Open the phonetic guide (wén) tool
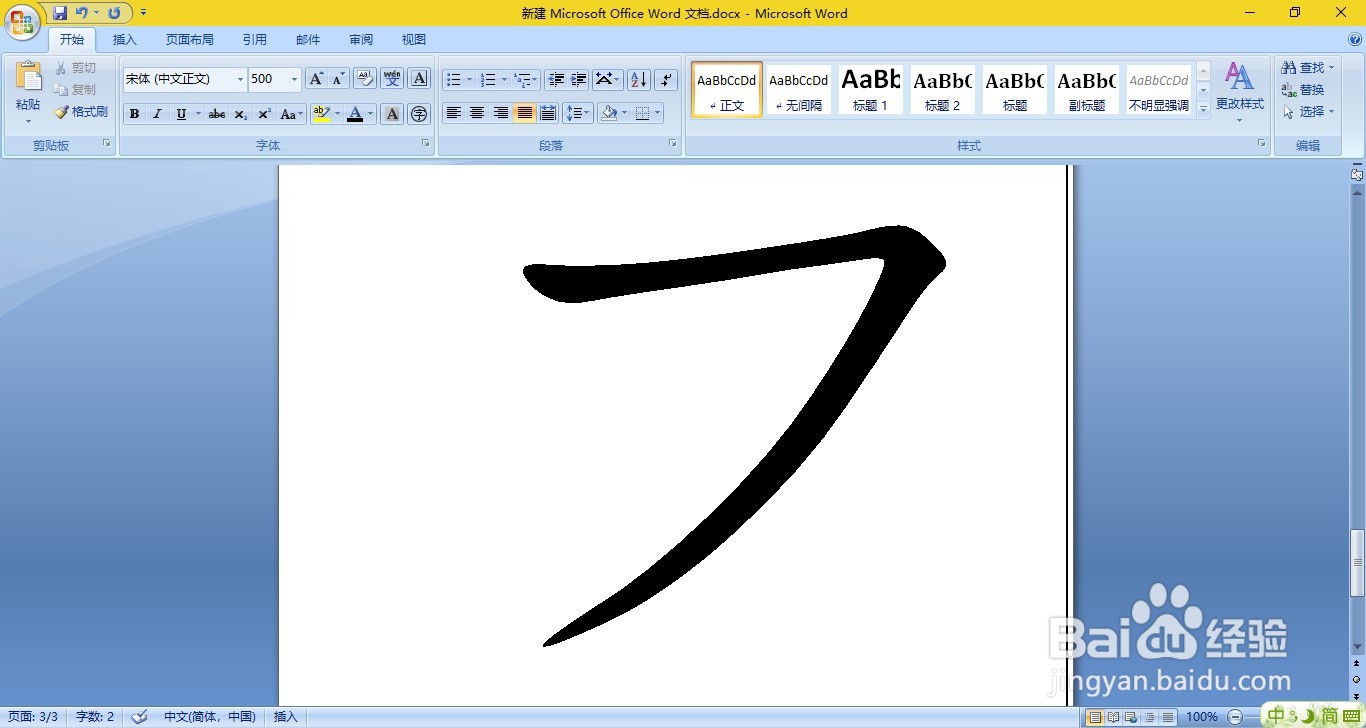Viewport: 1366px width, 728px height. point(392,79)
